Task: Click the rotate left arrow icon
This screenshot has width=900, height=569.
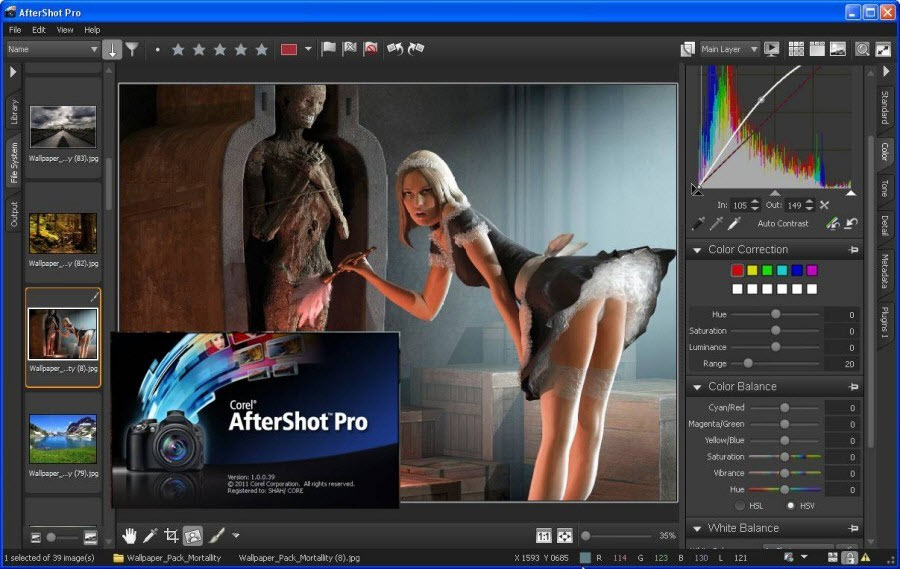Action: point(395,49)
